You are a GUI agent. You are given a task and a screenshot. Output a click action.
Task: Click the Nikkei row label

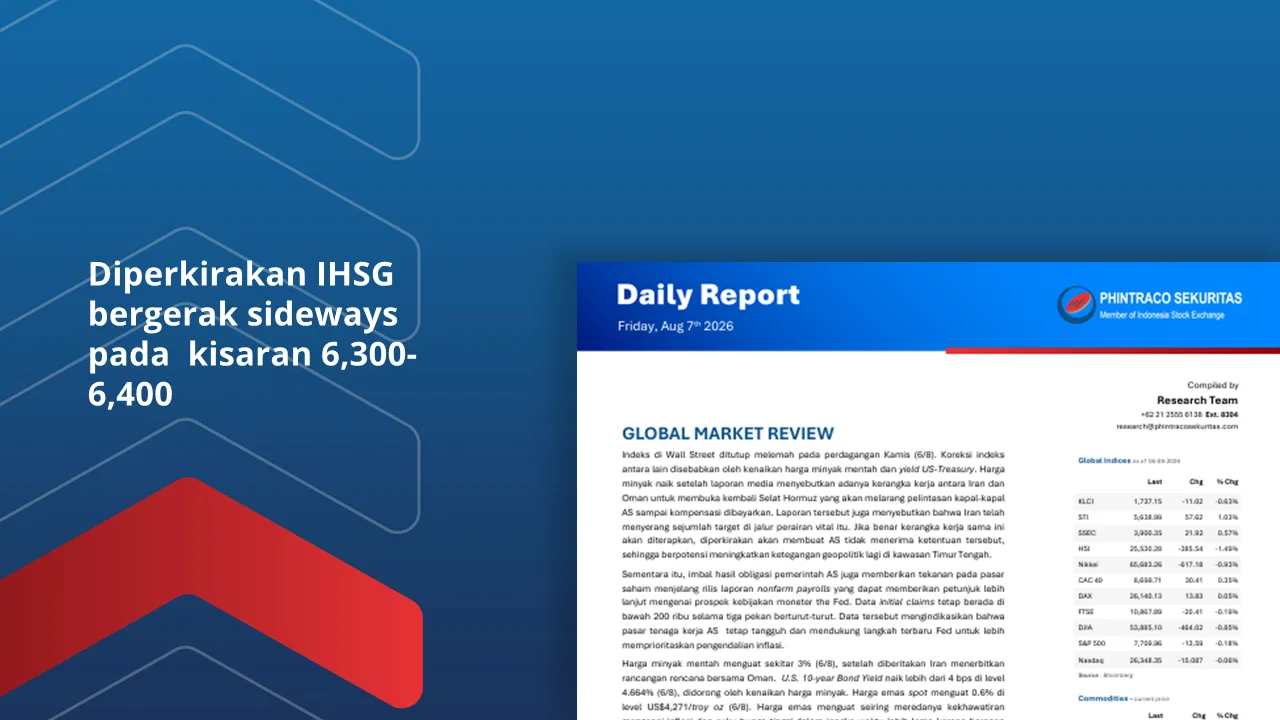point(1088,564)
